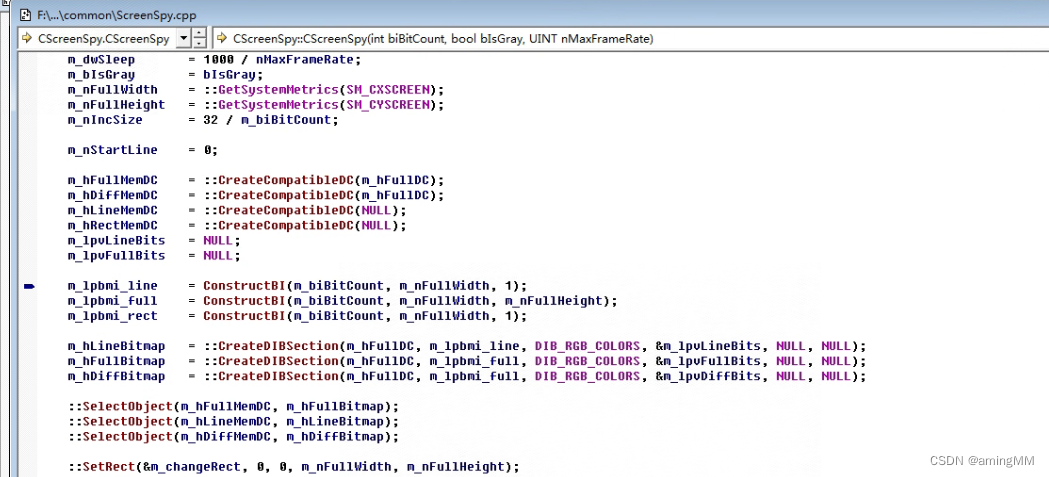
Task: Click the yellow arrow icon in the CScreenSpy.CScreenSpy box
Action: pos(27,39)
